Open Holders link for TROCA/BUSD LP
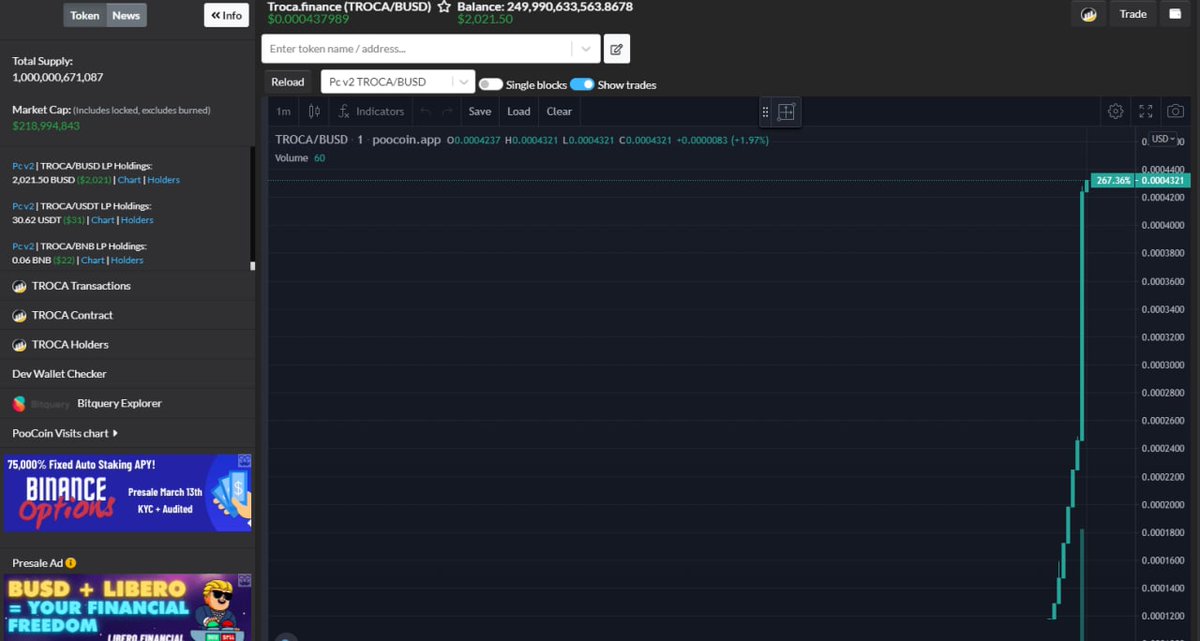 coord(164,180)
